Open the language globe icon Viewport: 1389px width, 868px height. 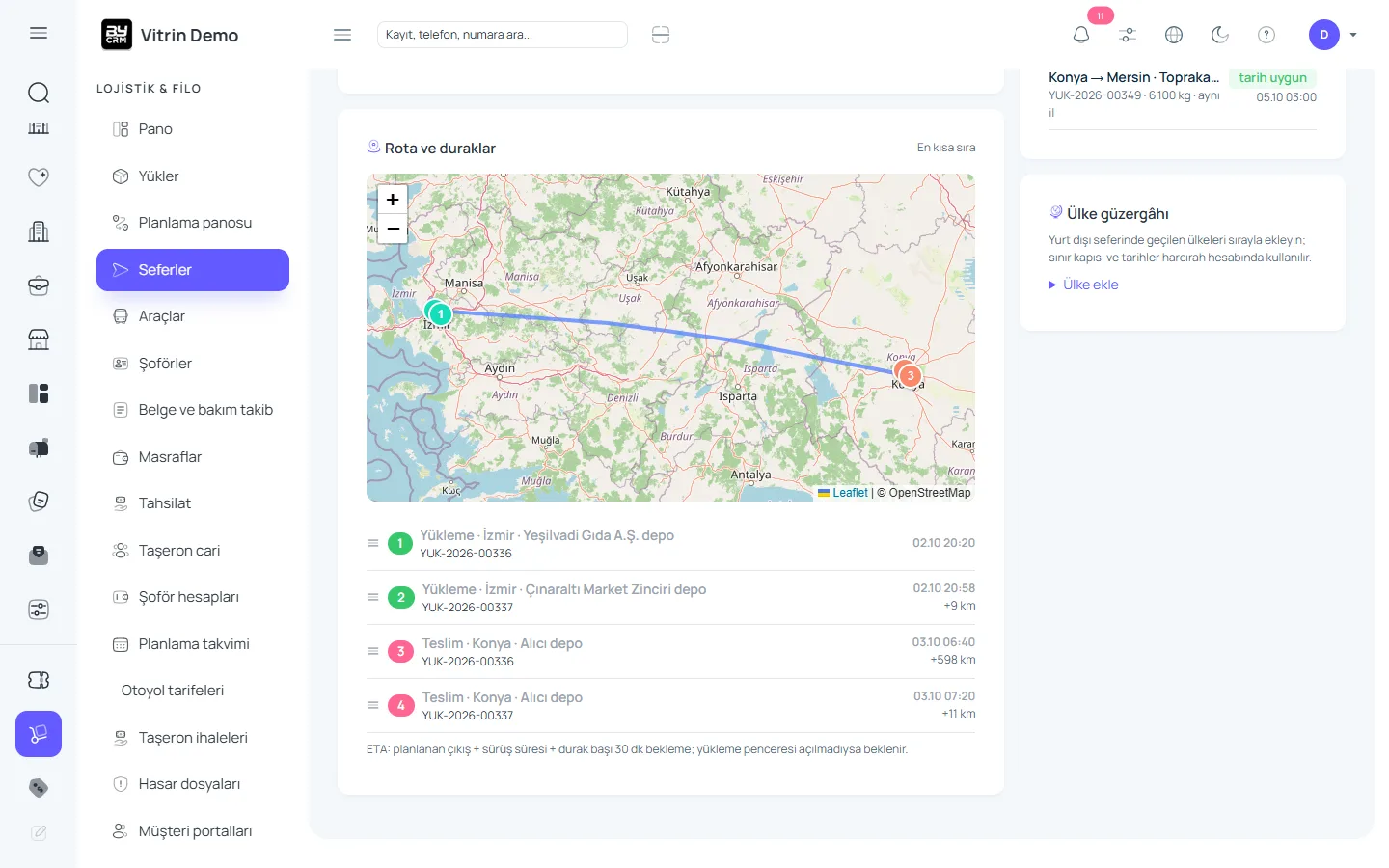pyautogui.click(x=1174, y=35)
